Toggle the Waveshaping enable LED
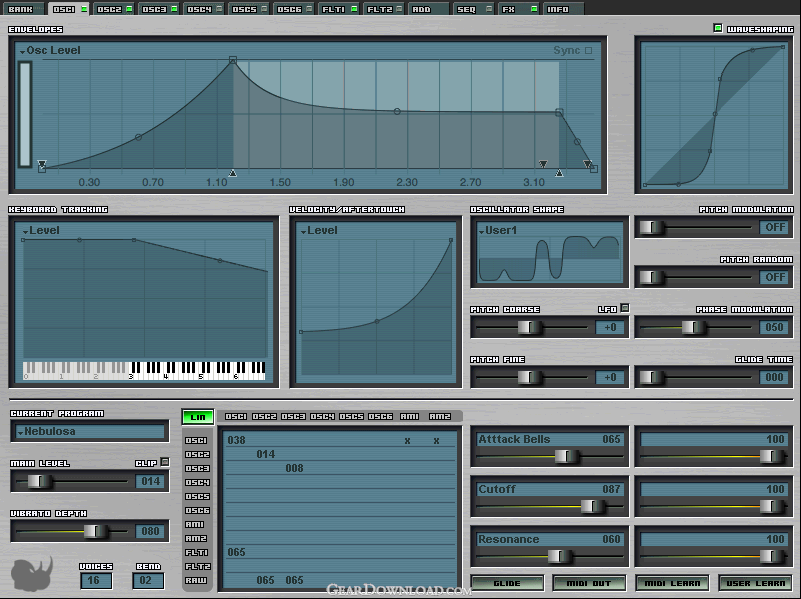801x599 pixels. point(717,27)
